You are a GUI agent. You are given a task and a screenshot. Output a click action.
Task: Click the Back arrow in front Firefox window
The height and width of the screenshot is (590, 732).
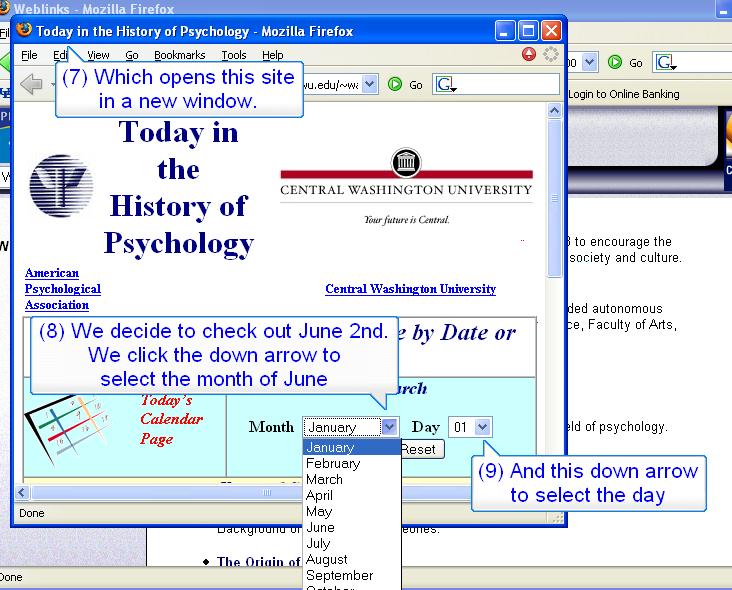[x=32, y=84]
